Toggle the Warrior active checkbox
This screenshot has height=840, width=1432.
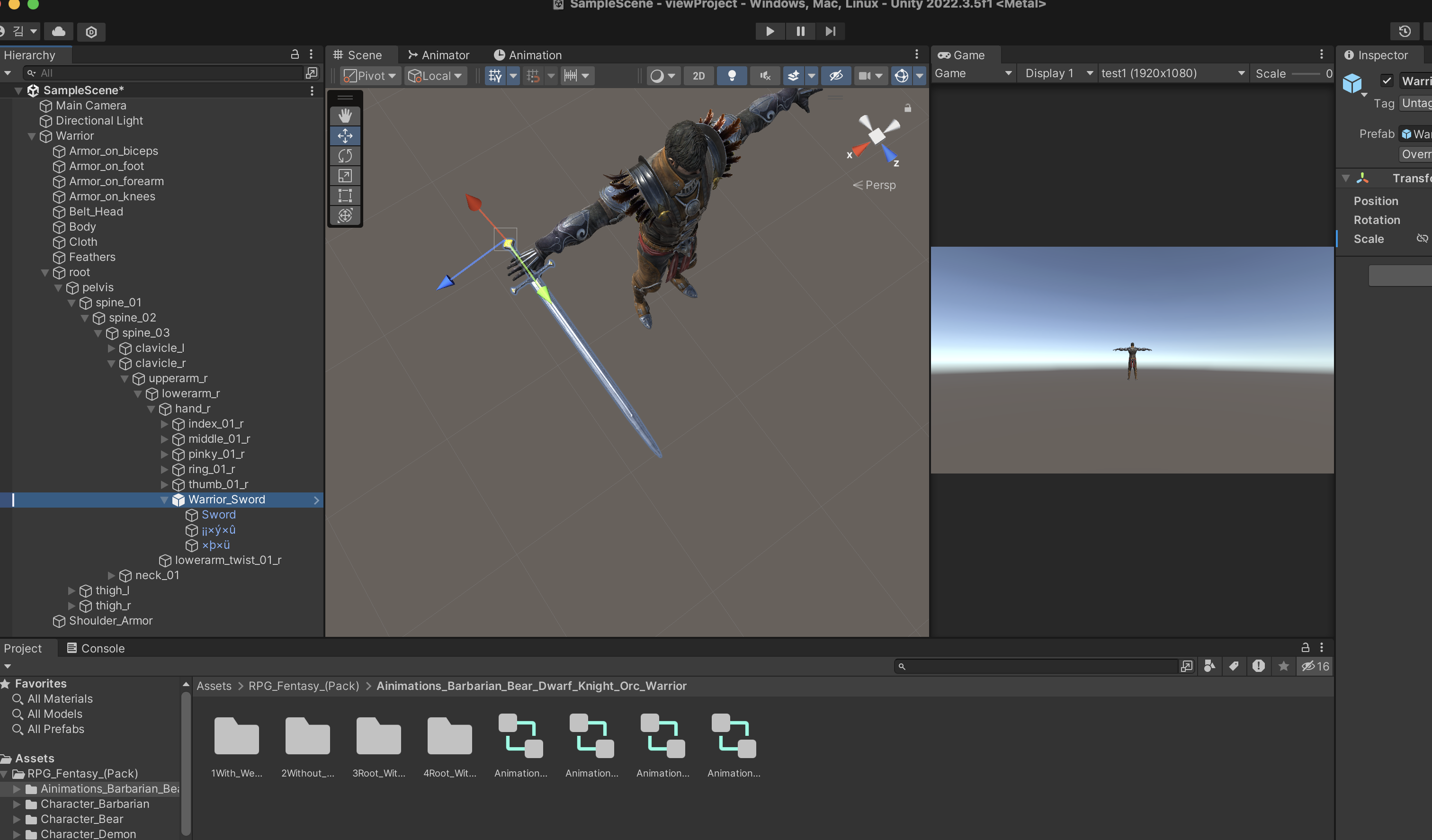click(1387, 80)
